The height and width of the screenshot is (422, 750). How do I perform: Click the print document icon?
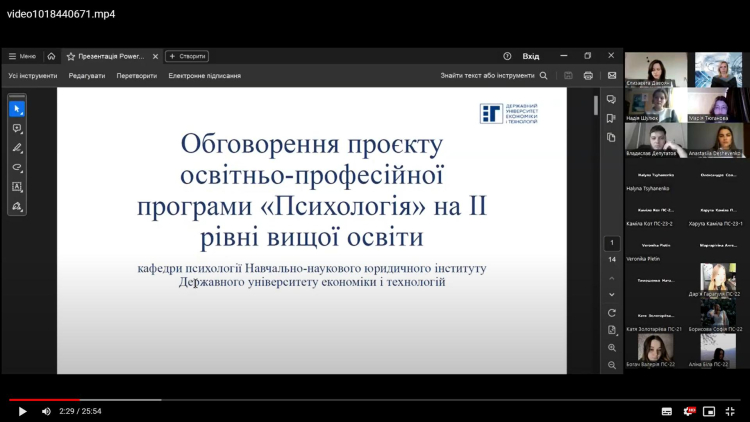pos(588,75)
